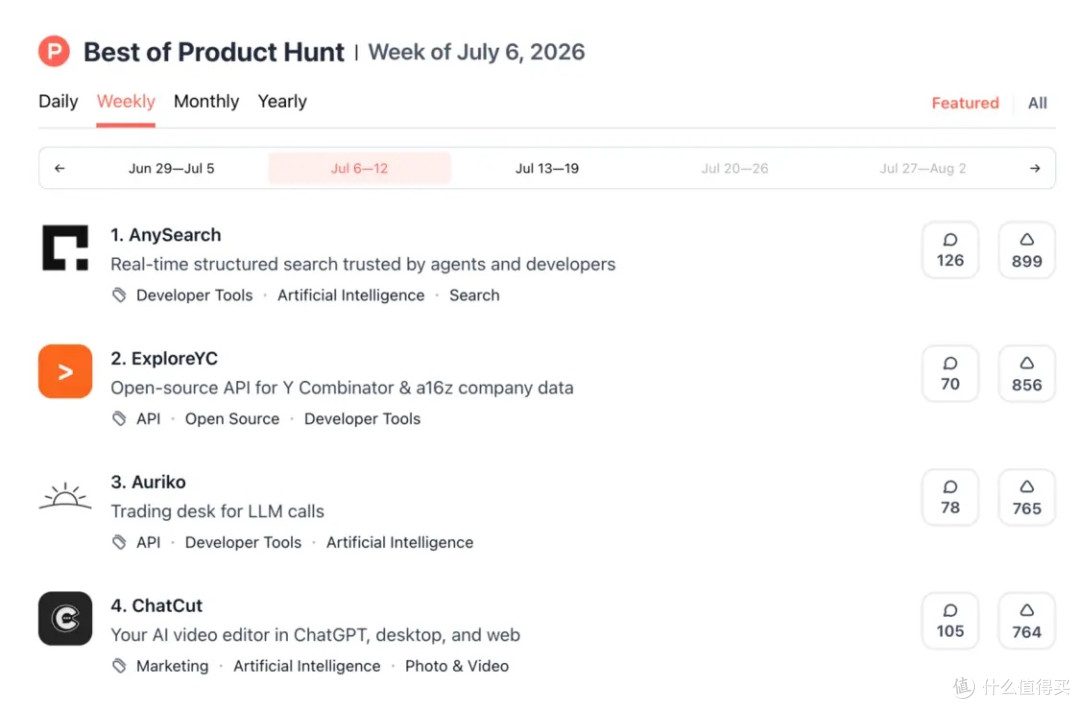This screenshot has width=1080, height=709.
Task: Open ChatCut comments button showing 105
Action: (x=950, y=621)
